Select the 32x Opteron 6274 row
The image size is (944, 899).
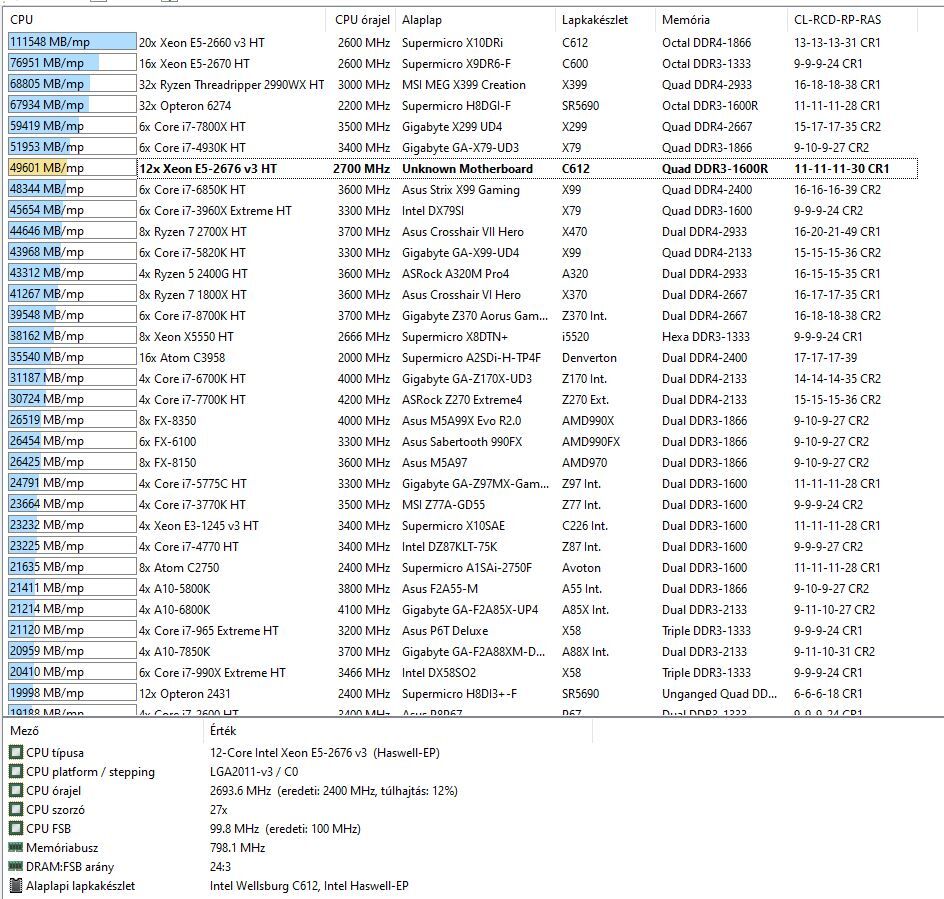tap(462, 105)
